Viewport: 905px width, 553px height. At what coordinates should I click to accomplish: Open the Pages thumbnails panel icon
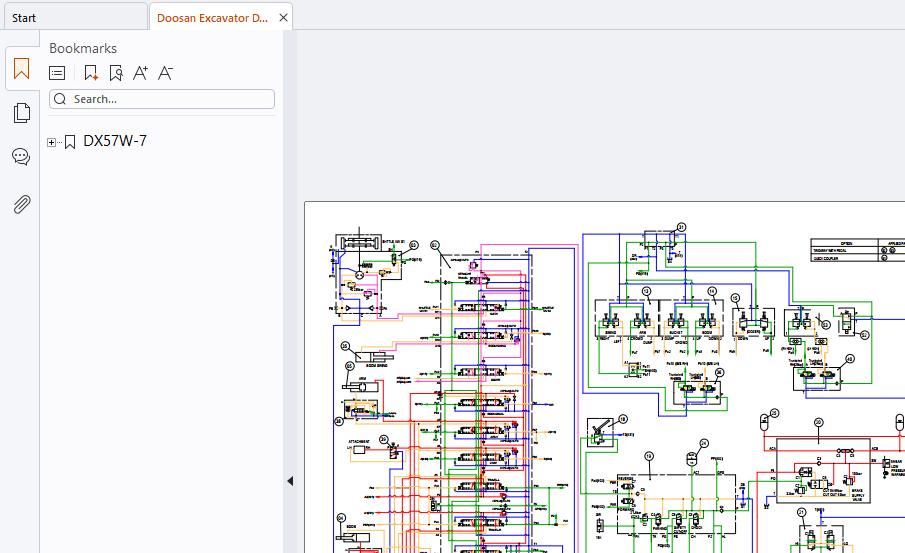21,113
